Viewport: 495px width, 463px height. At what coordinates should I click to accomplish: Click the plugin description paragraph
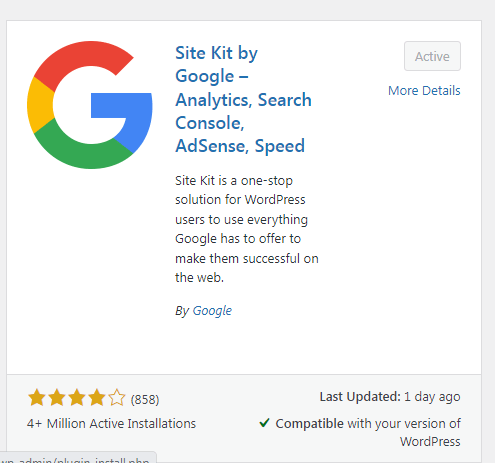pos(247,229)
